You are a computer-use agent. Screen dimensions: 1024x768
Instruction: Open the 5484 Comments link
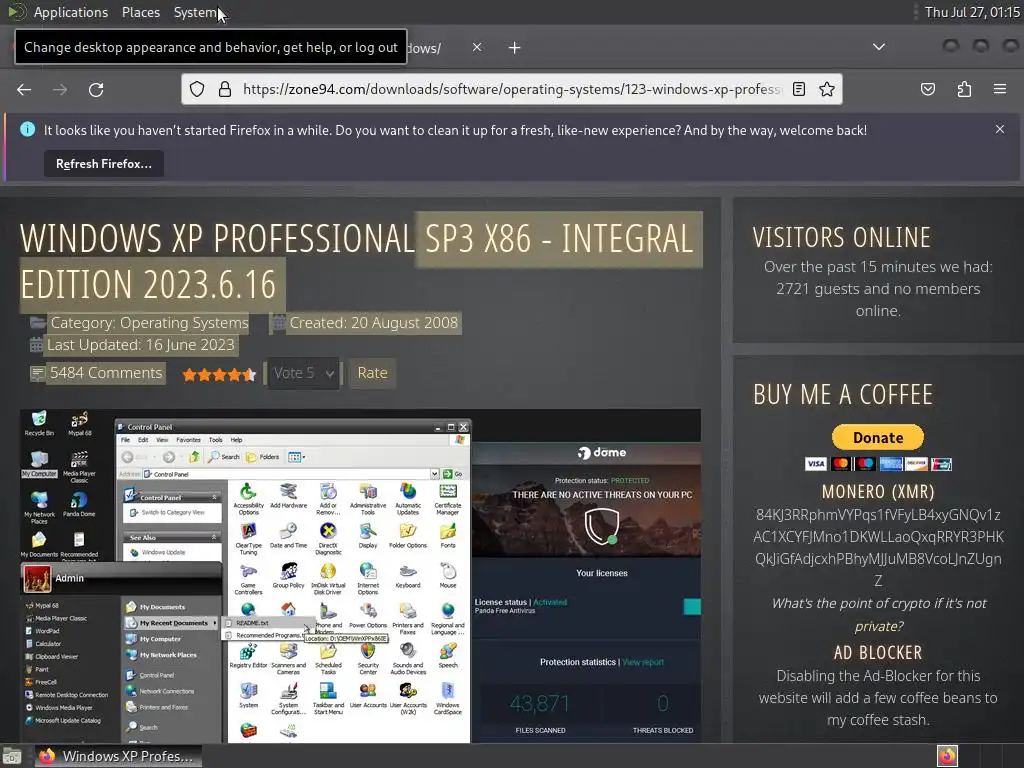(106, 373)
